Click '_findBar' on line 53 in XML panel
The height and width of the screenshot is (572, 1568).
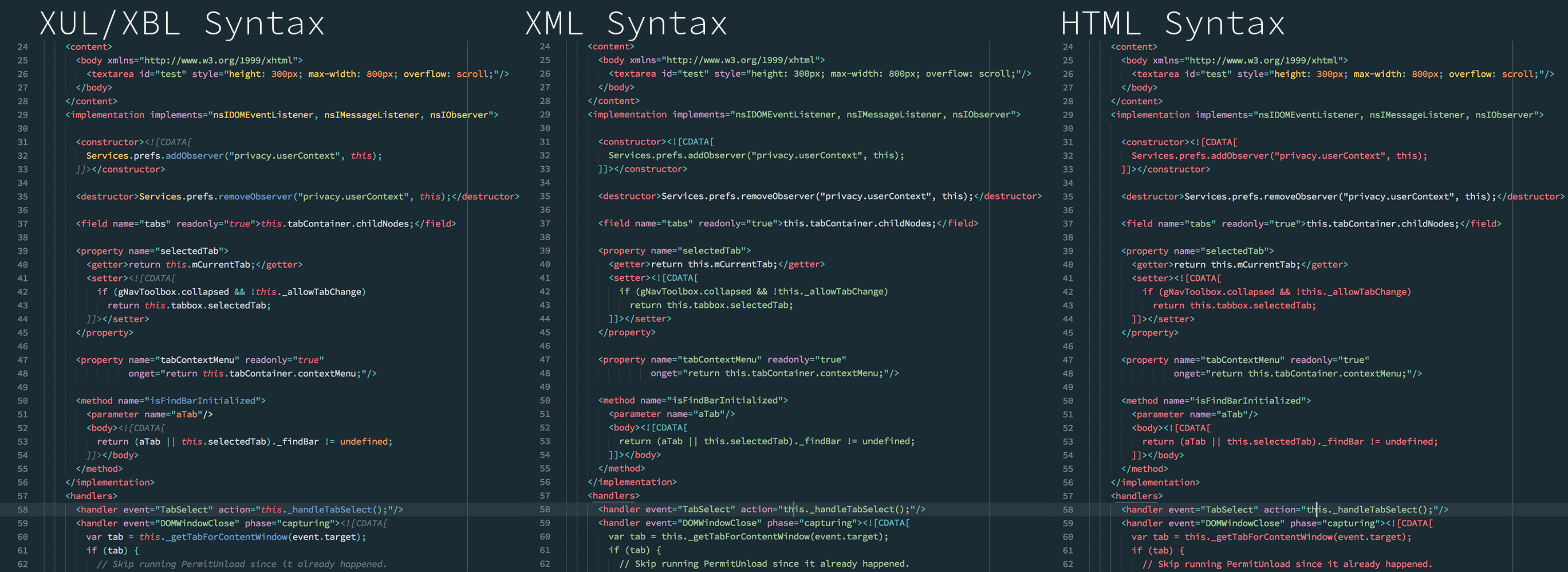pos(820,441)
